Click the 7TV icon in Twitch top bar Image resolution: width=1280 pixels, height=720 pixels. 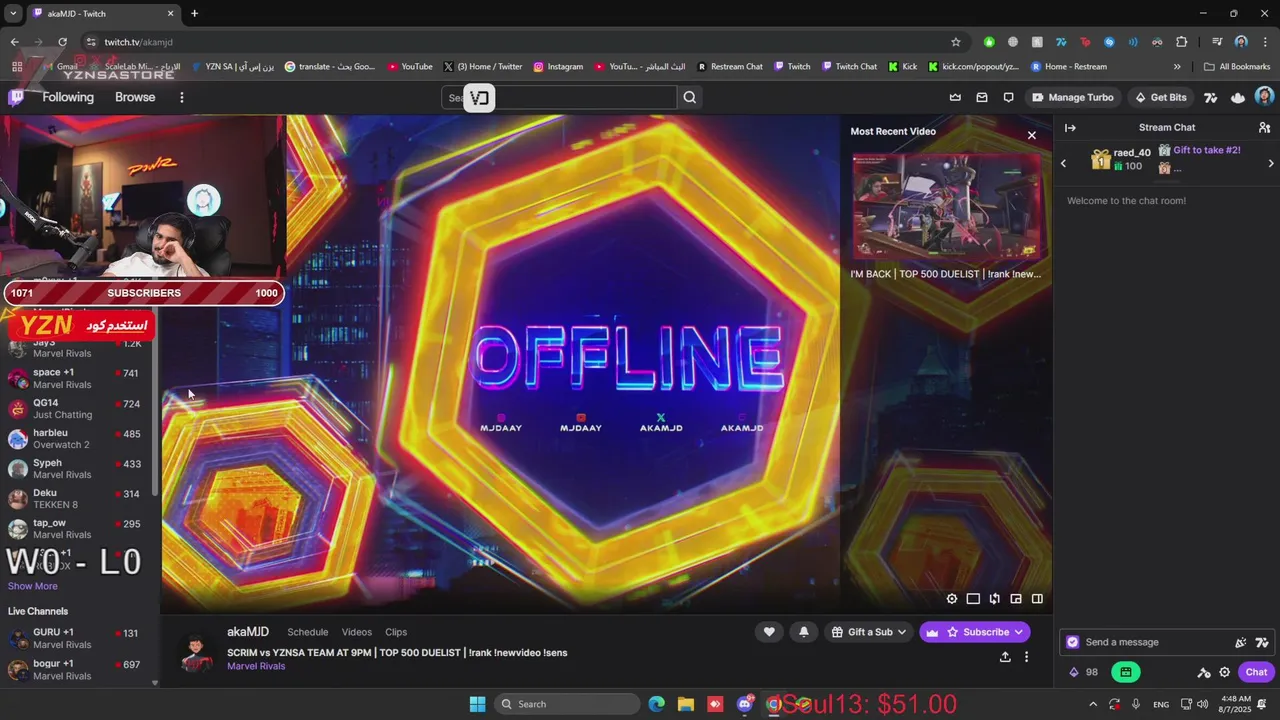(x=1211, y=97)
